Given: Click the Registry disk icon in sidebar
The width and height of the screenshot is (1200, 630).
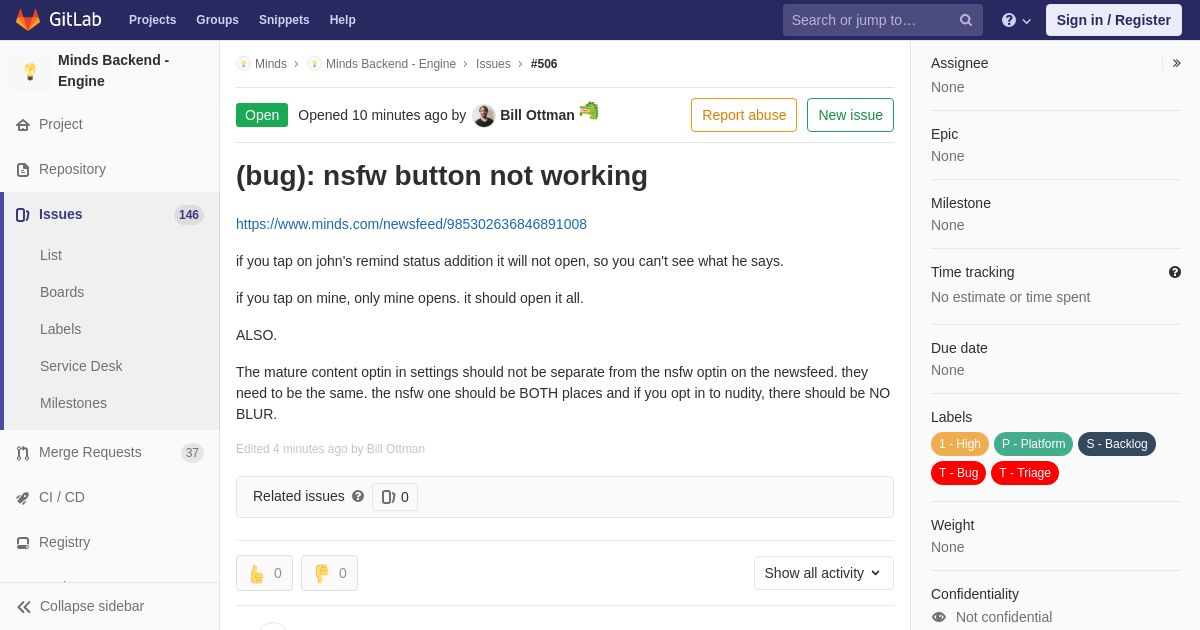Looking at the screenshot, I should tap(23, 543).
